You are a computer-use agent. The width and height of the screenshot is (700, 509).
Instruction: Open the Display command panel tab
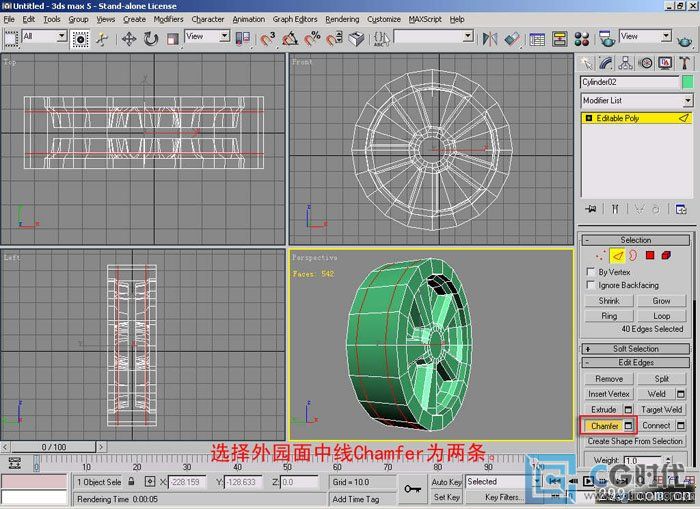coord(665,63)
